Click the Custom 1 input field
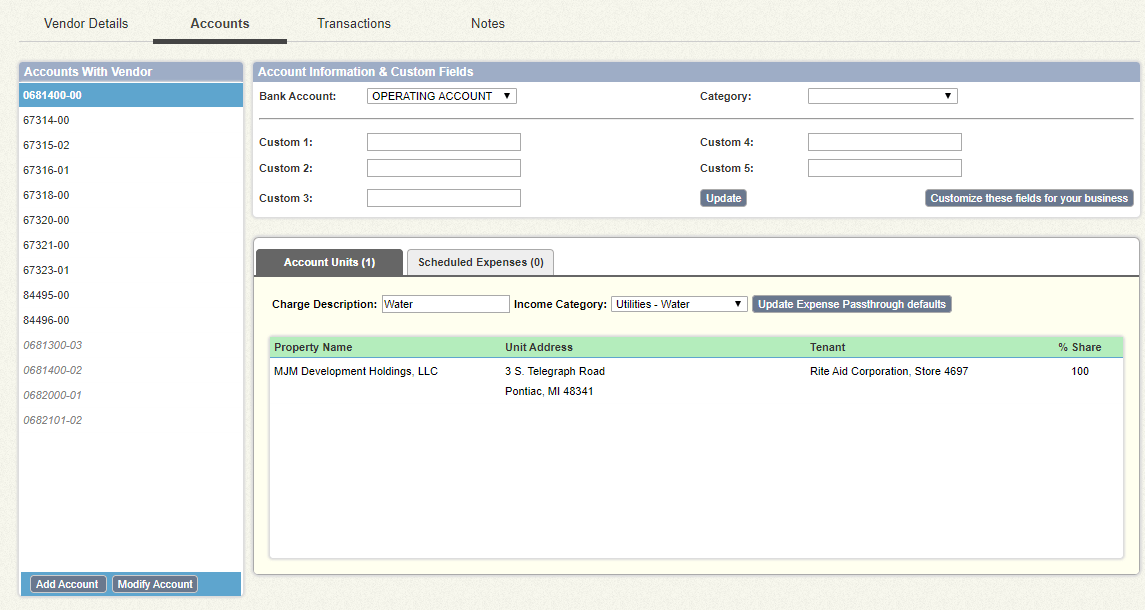The width and height of the screenshot is (1145, 610). pos(443,141)
